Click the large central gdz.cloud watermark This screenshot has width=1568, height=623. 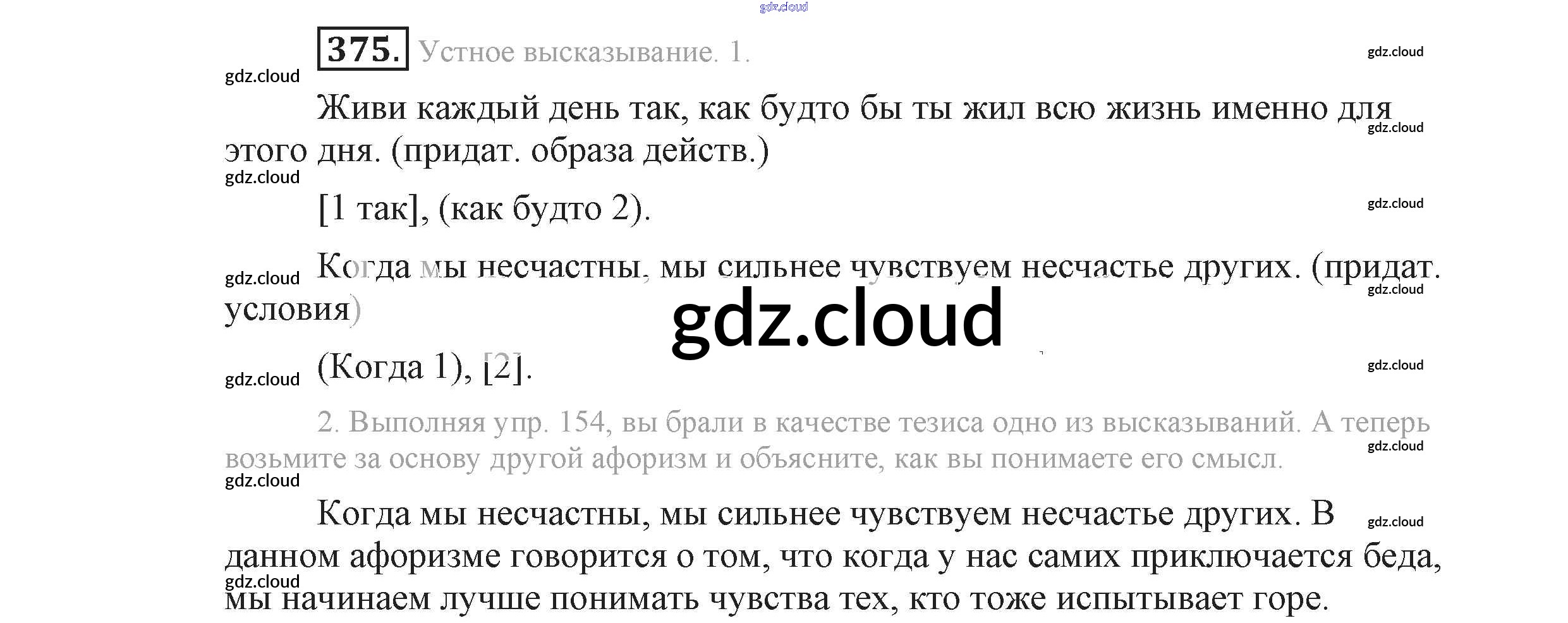point(836,320)
